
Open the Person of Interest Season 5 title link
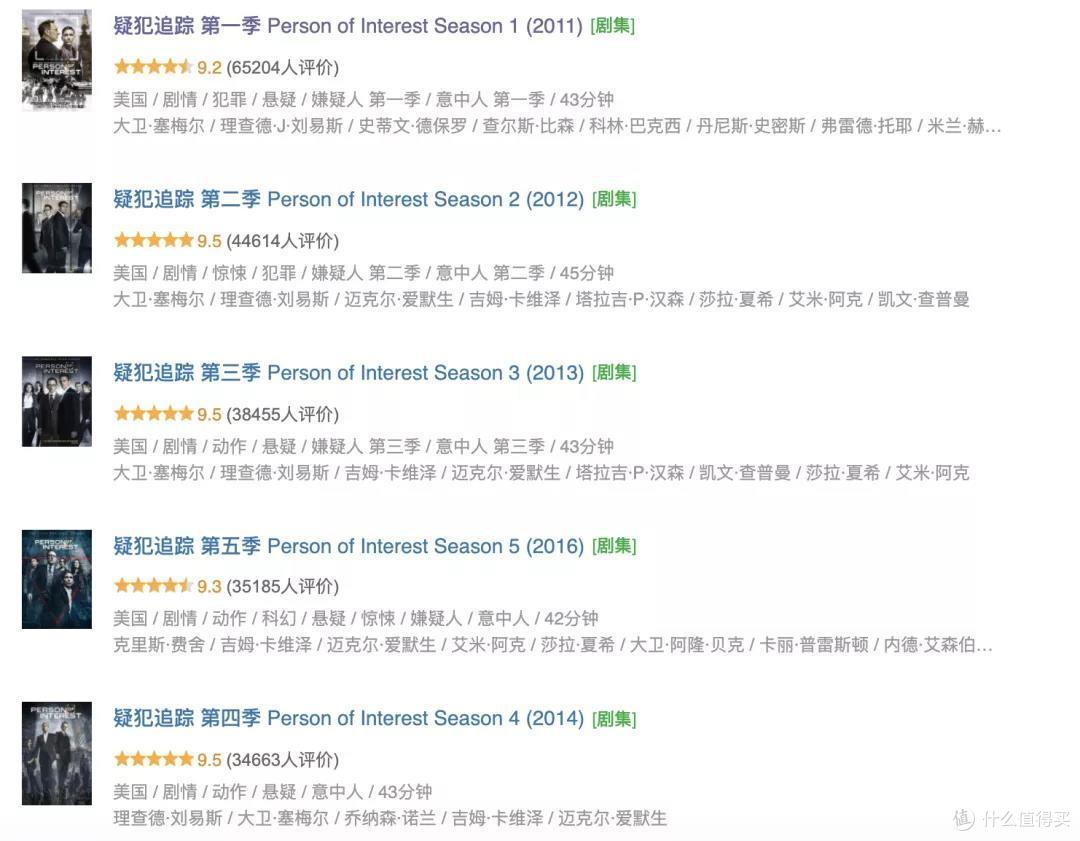click(349, 546)
